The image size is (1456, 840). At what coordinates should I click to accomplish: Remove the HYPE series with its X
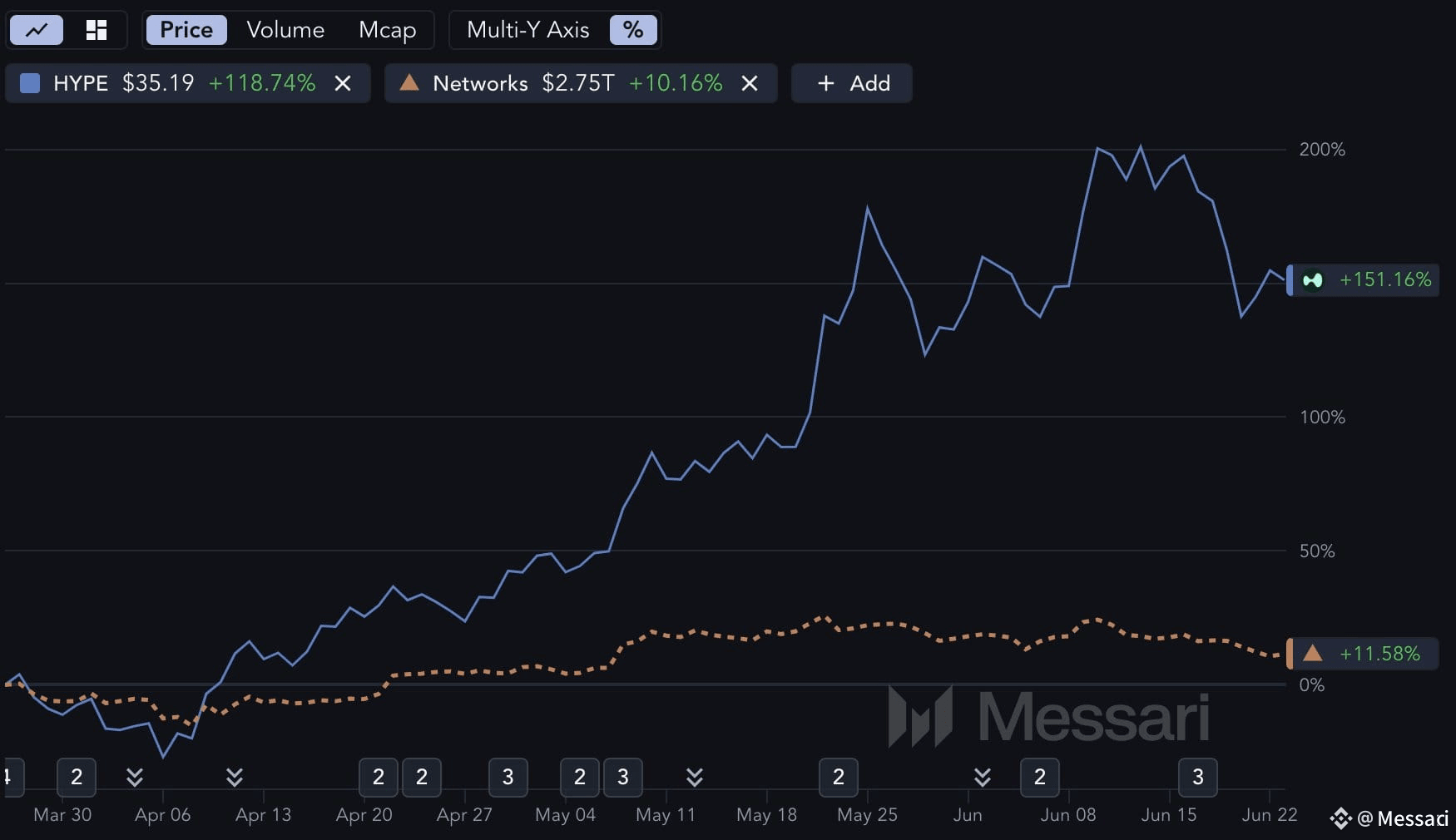[x=342, y=83]
